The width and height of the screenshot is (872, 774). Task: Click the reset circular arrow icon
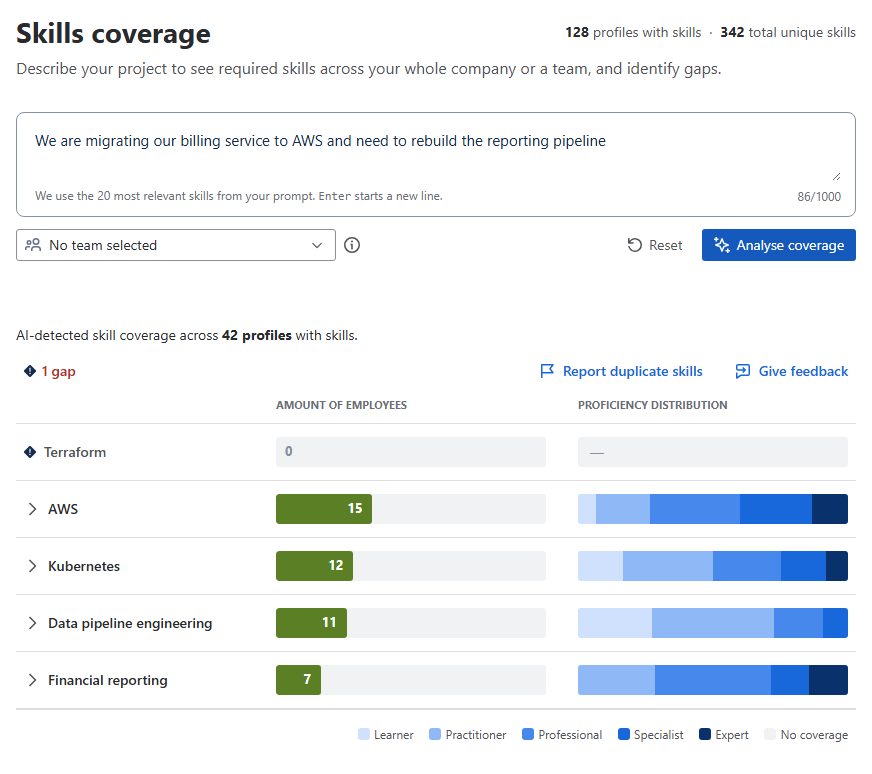coord(635,245)
